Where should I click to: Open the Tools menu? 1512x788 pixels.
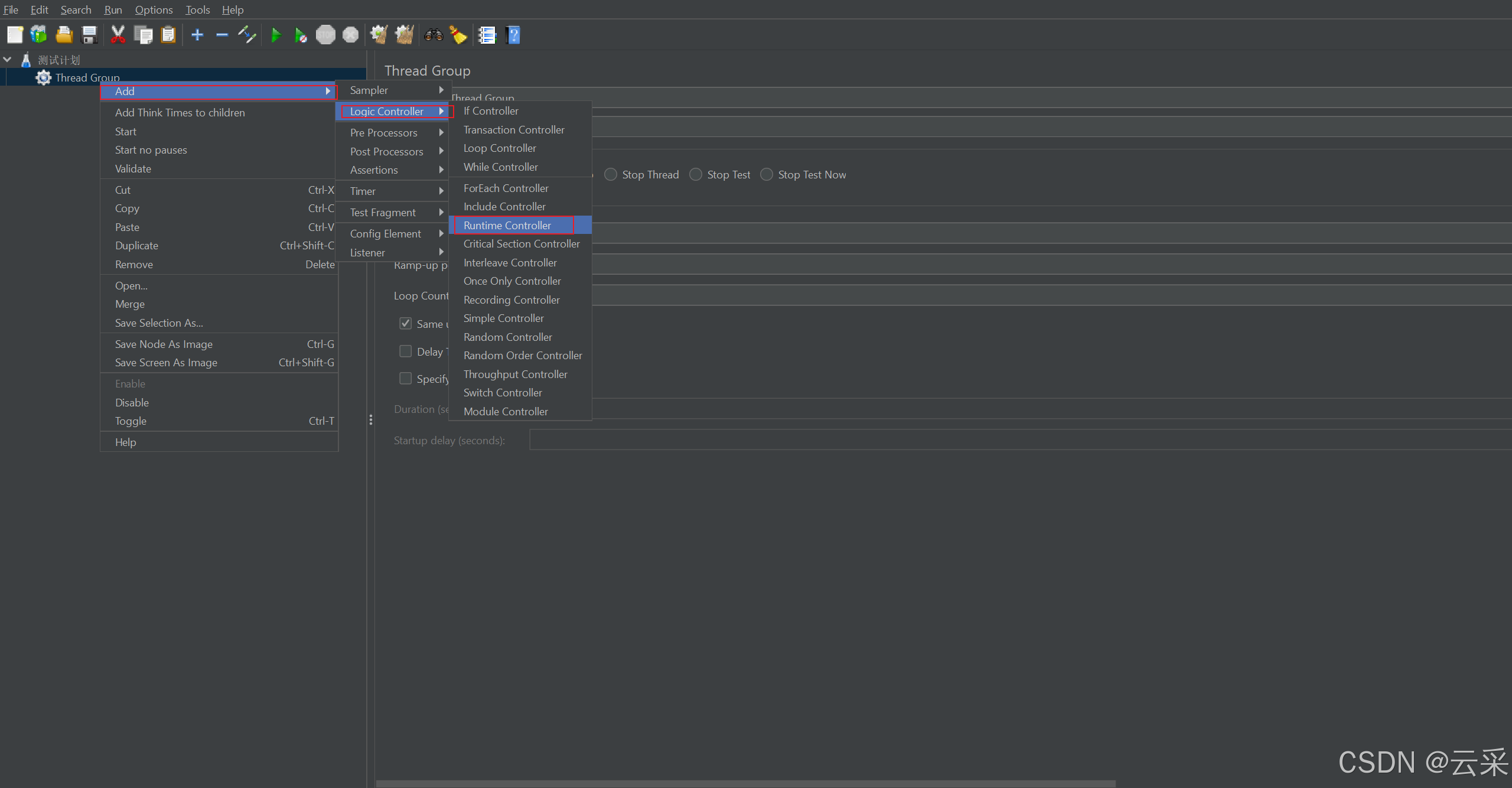197,9
